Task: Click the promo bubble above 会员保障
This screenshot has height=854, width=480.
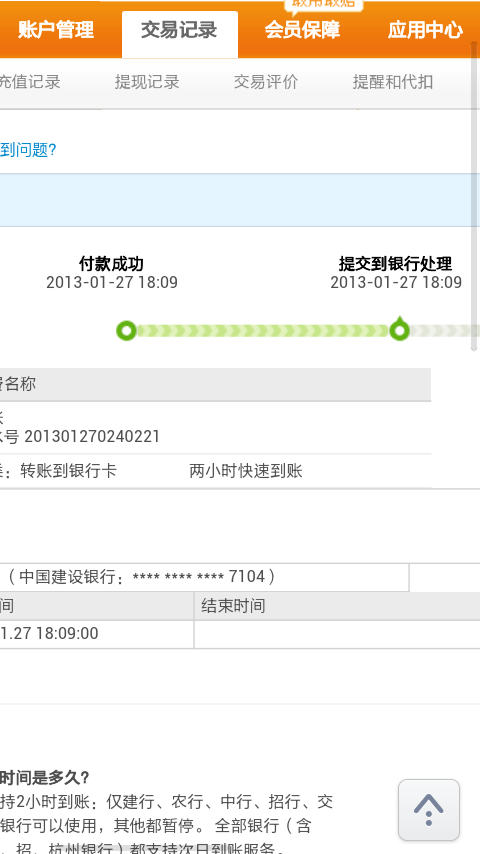Action: tap(324, 5)
